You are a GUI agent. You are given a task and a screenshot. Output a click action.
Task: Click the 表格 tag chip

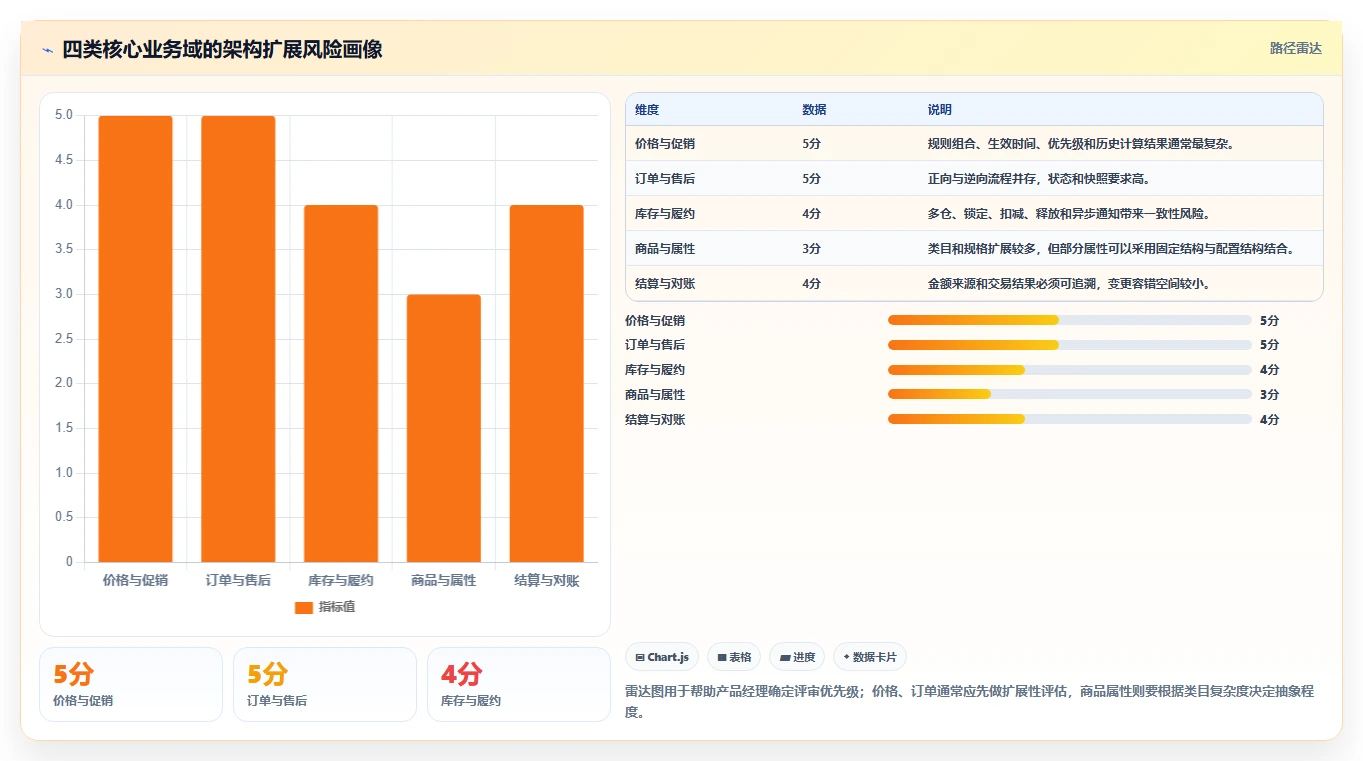click(x=734, y=657)
